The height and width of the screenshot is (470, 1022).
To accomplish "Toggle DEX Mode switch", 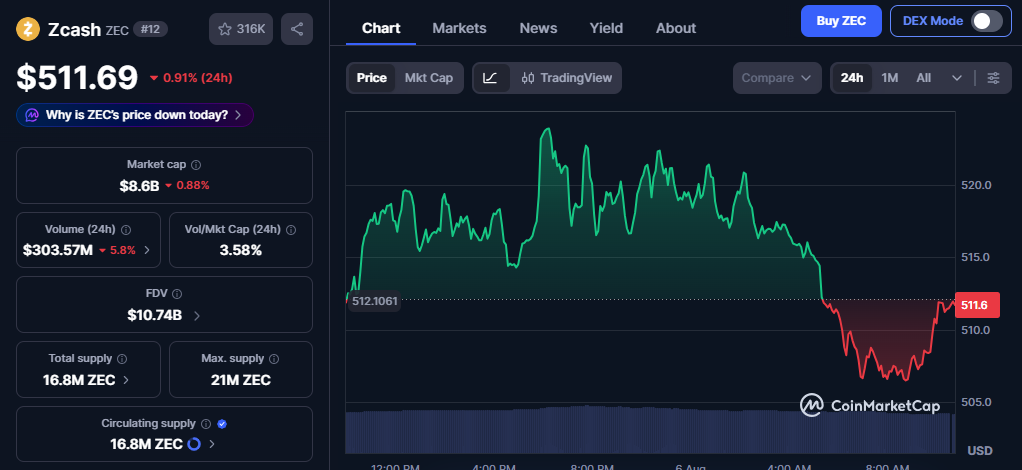I will point(986,21).
